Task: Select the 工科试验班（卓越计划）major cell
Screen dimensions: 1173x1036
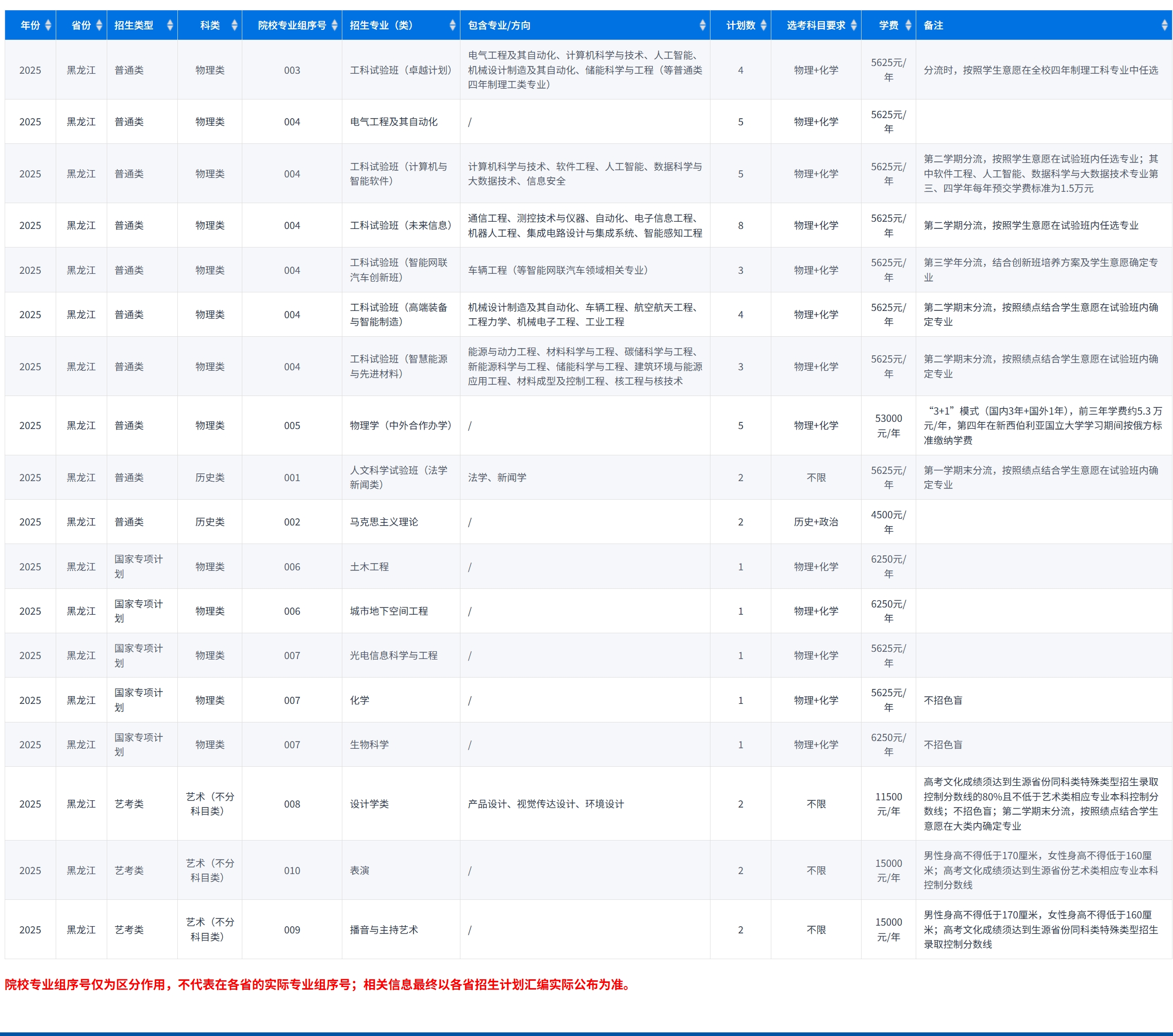Action: click(x=401, y=70)
